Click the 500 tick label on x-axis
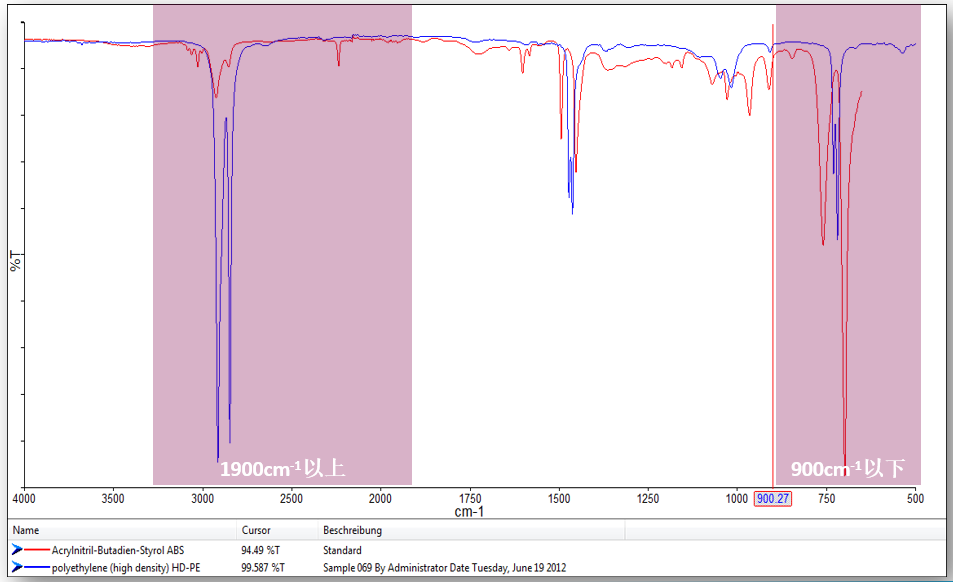 pyautogui.click(x=915, y=499)
